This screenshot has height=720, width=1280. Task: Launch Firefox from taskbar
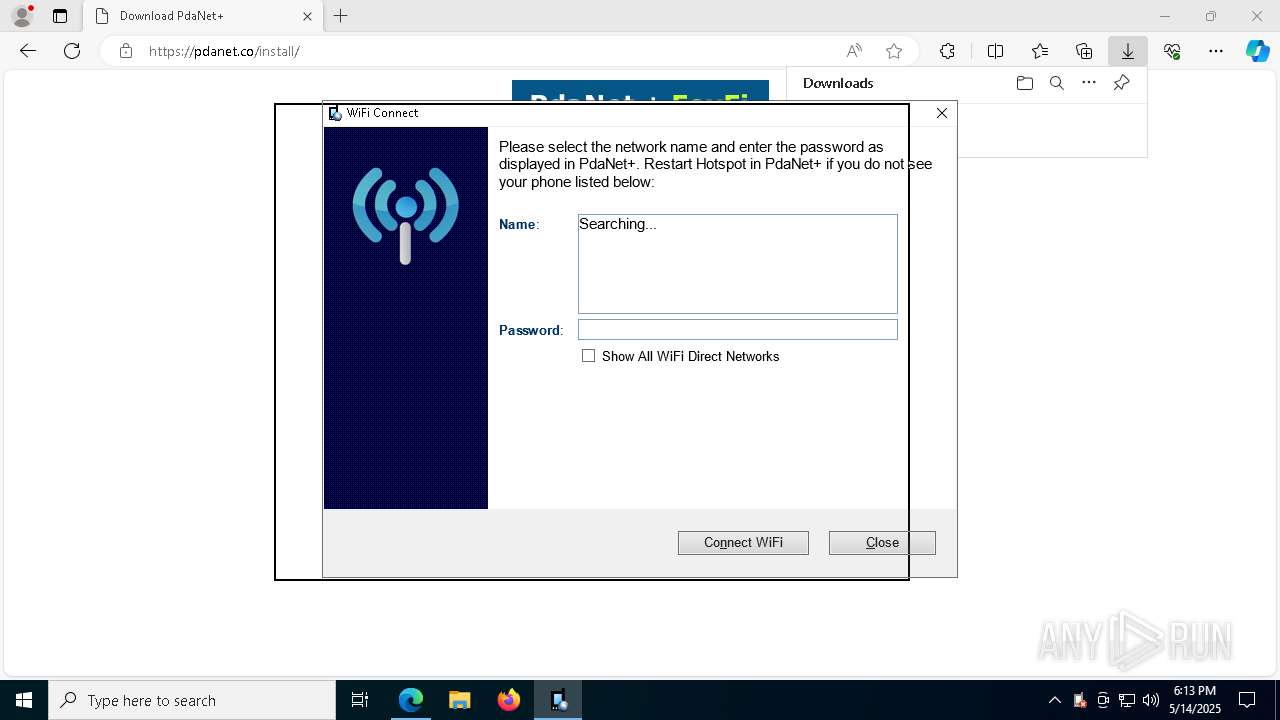point(509,700)
